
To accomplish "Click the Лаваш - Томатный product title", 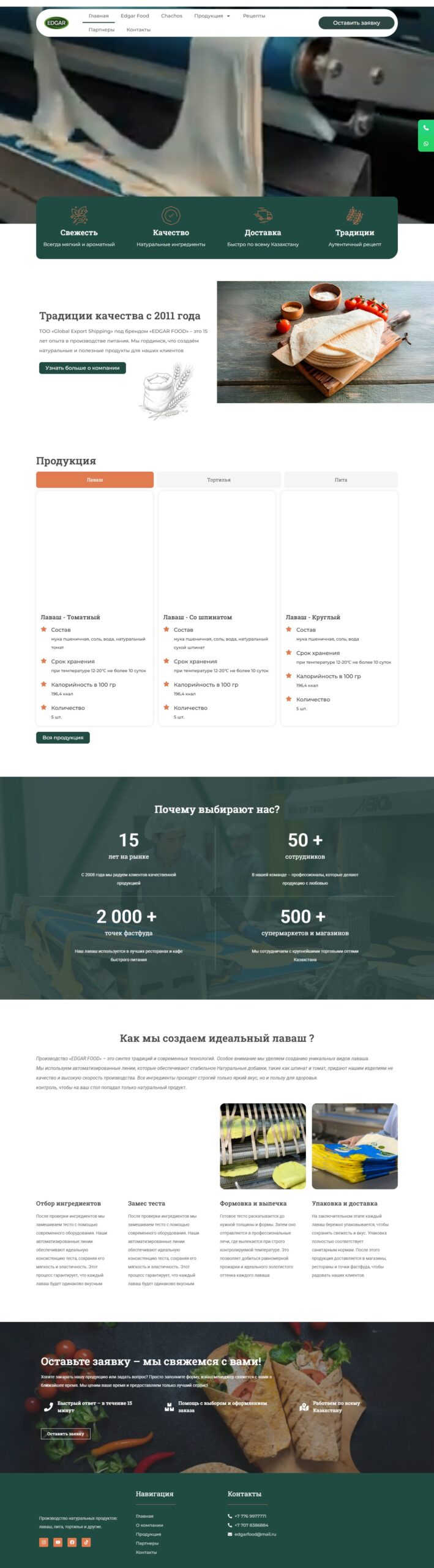I will coord(70,617).
